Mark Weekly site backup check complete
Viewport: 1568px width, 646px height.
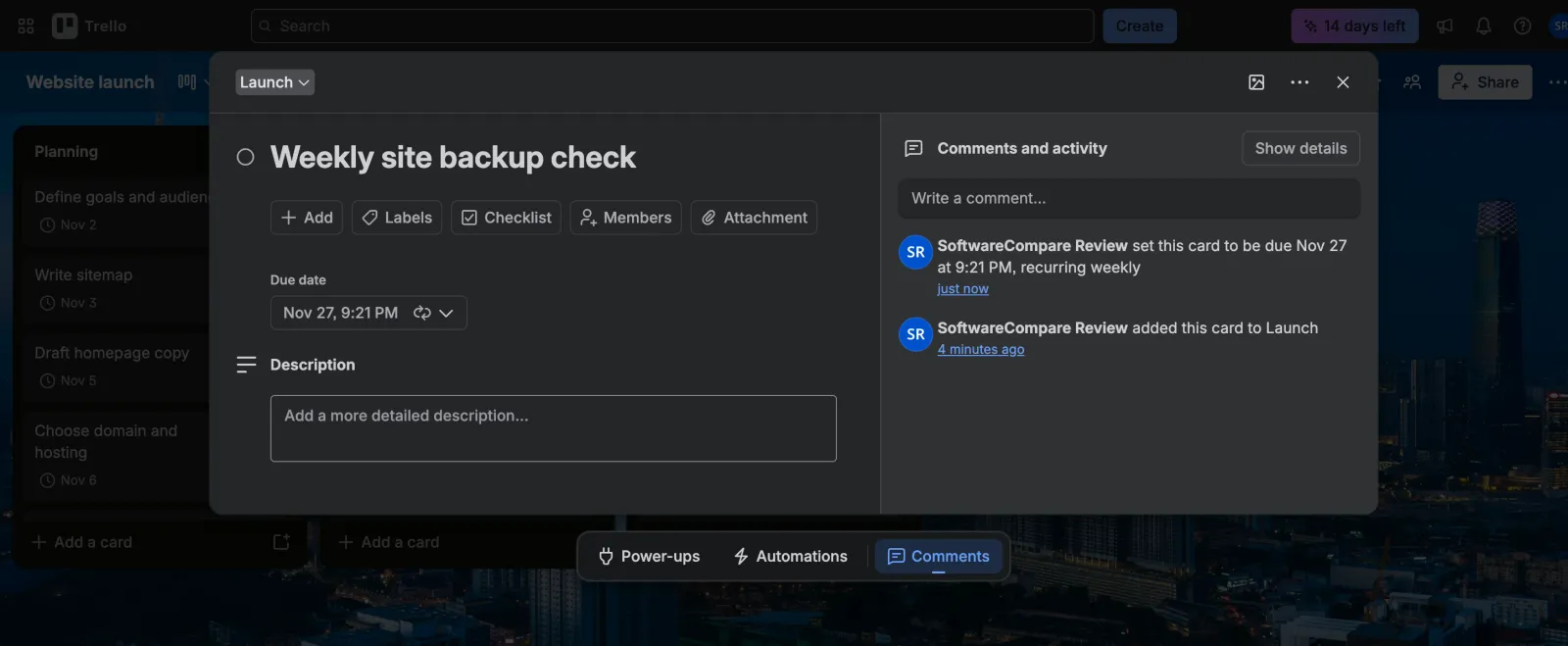(x=245, y=157)
